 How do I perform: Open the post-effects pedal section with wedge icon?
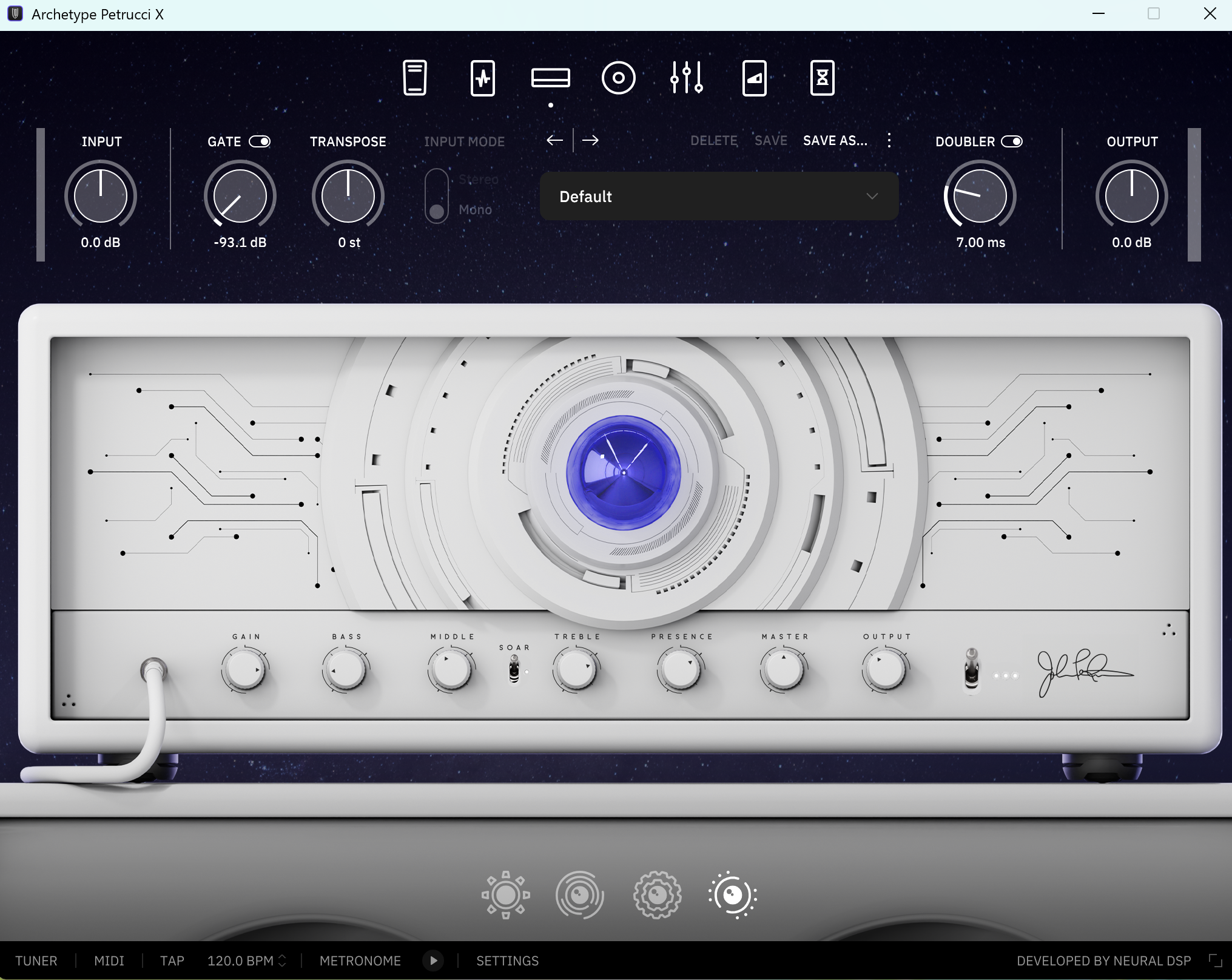(x=755, y=78)
